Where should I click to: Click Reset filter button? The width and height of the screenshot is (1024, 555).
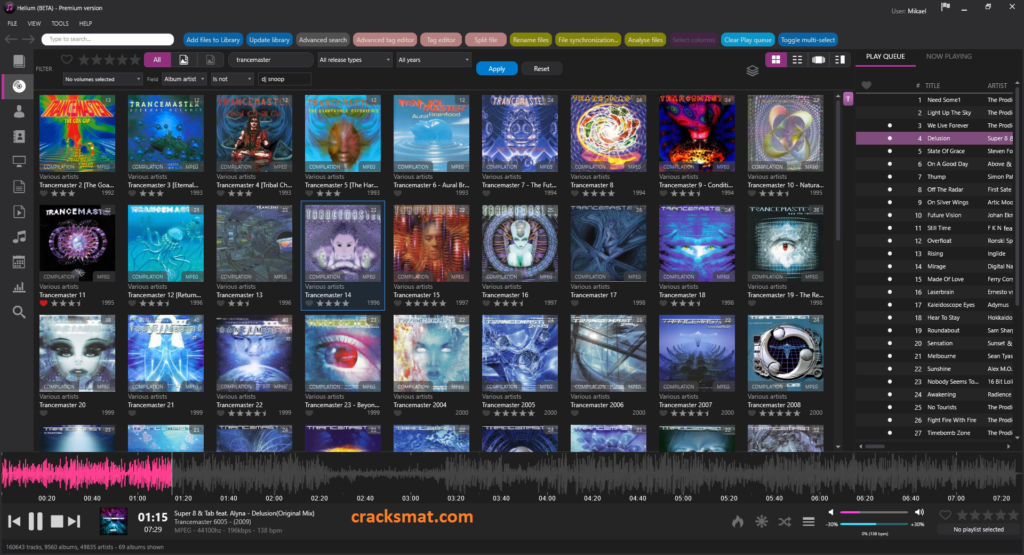pyautogui.click(x=541, y=69)
